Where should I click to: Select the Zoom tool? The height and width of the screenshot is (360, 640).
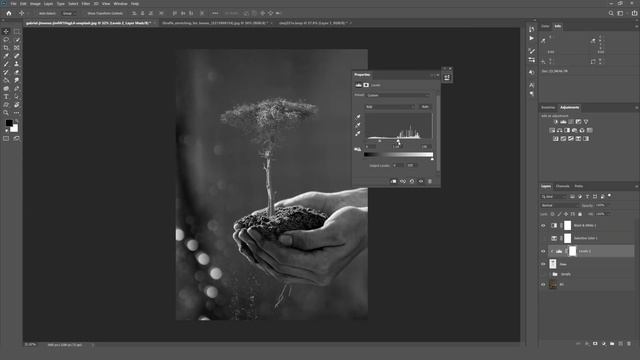6,113
